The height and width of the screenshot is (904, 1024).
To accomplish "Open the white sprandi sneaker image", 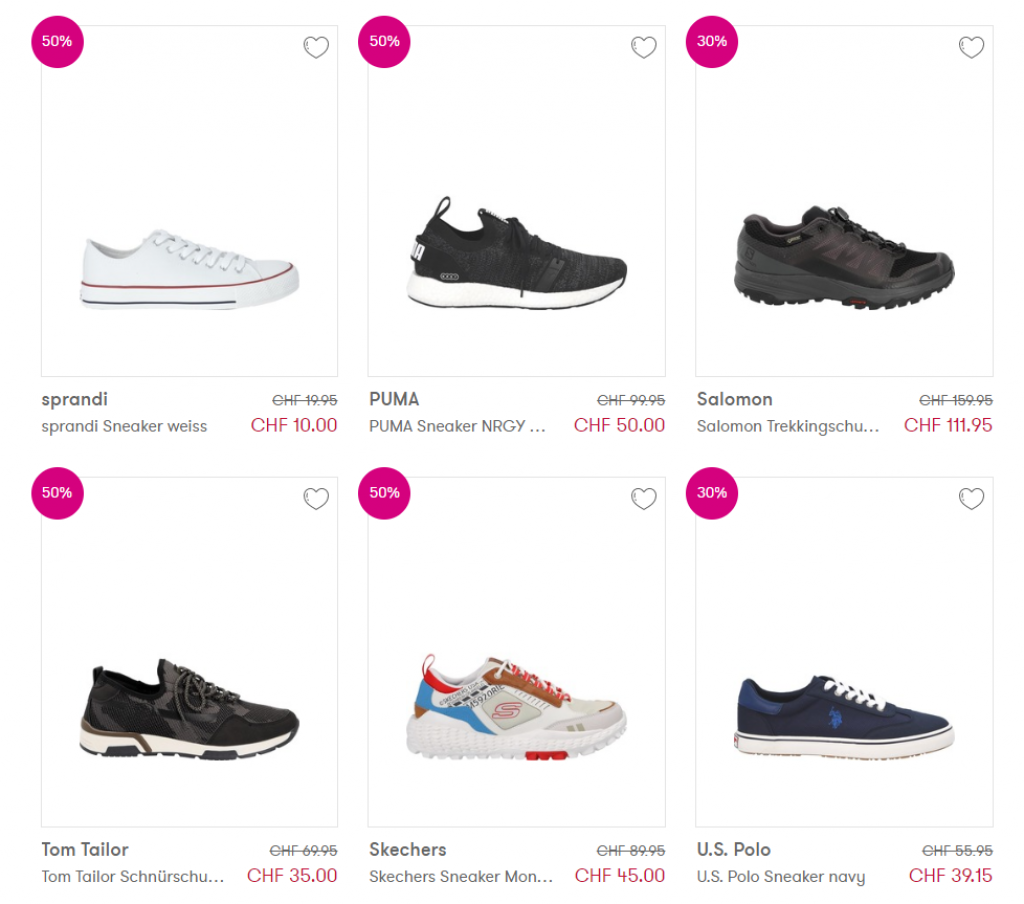I will tap(189, 270).
